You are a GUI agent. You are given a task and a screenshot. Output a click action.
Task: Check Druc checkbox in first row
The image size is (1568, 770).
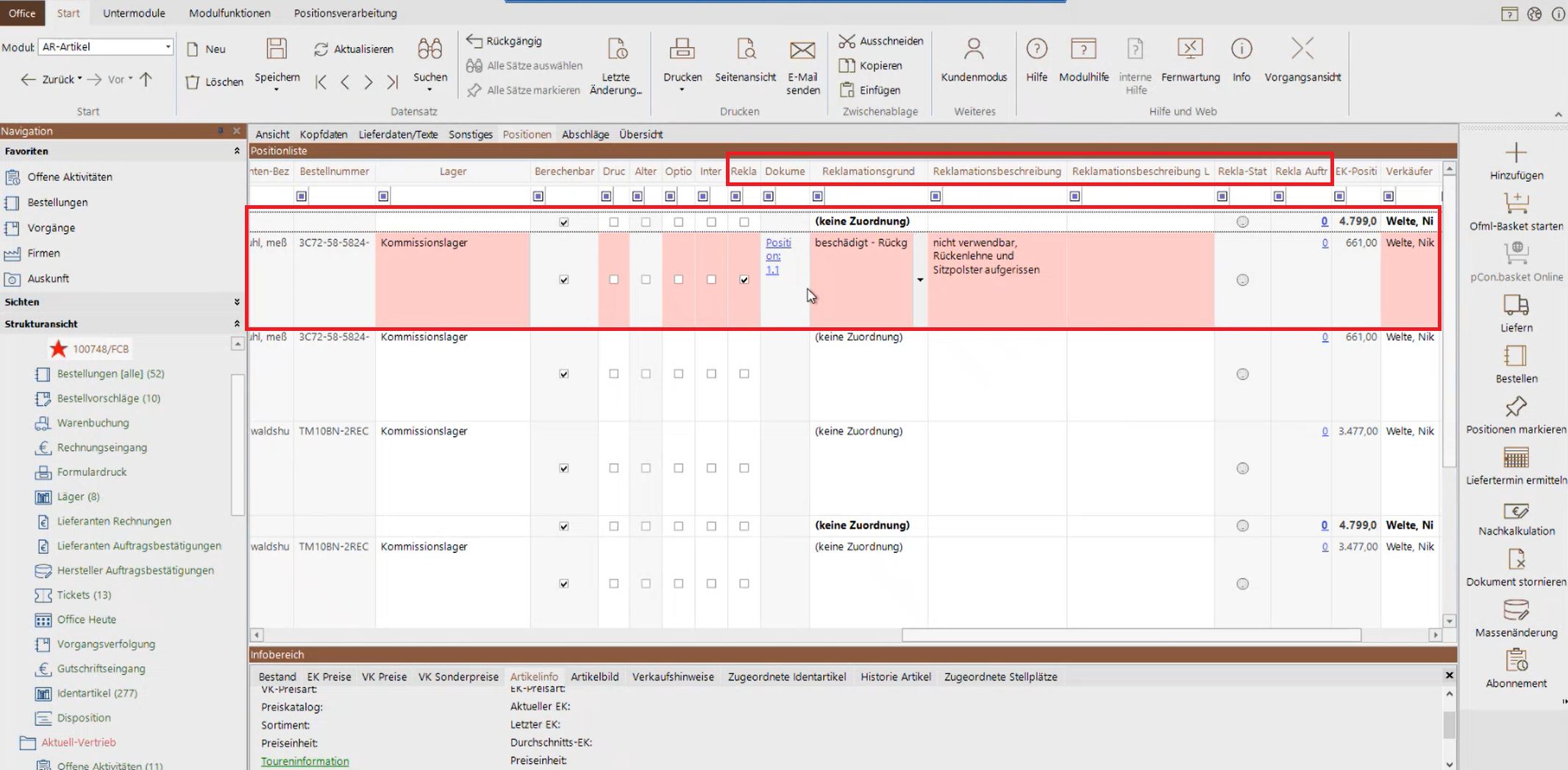pos(613,222)
